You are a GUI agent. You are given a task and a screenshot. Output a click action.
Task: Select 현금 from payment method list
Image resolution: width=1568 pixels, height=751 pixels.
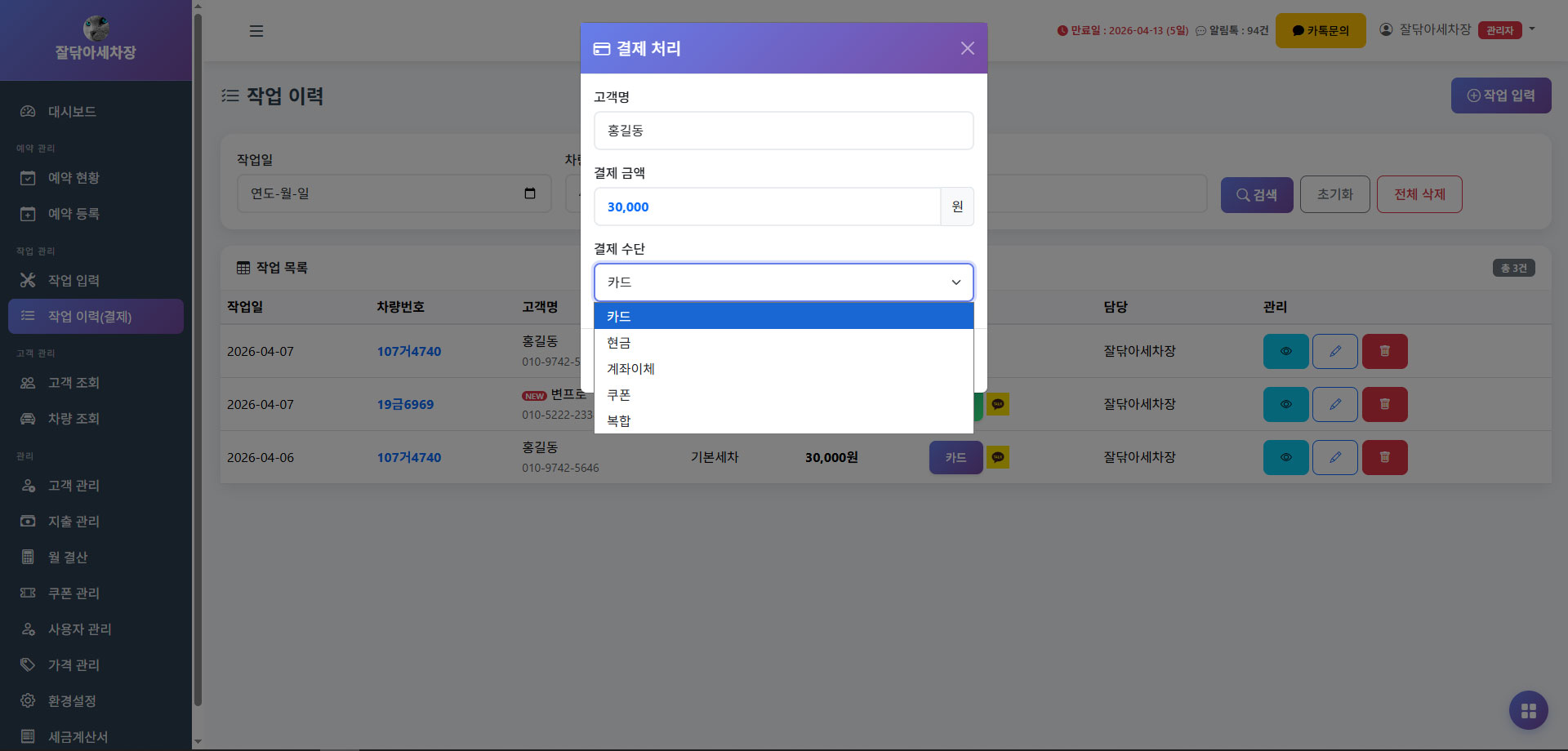pos(619,343)
